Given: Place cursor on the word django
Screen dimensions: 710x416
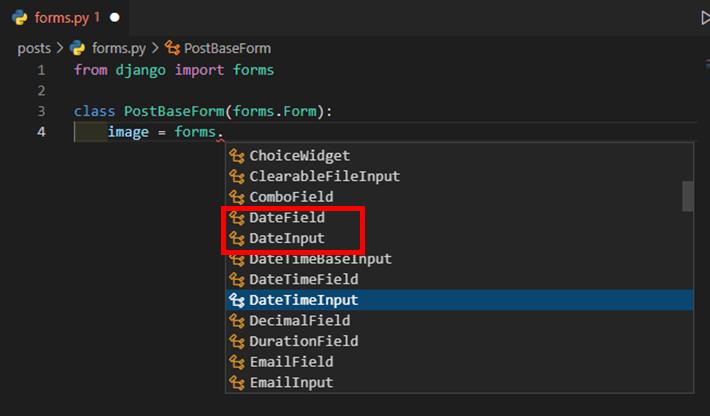Looking at the screenshot, I should coord(140,71).
